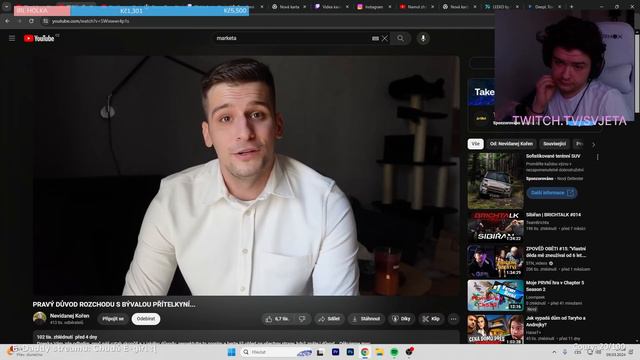View site information next to the URL
This screenshot has height=360, width=640.
pos(46,21)
